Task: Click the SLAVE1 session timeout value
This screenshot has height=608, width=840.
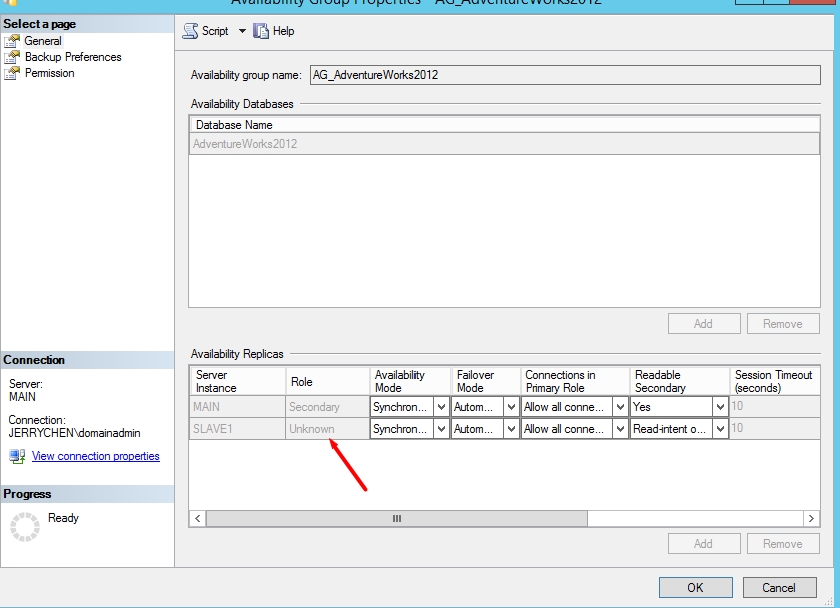Action: [775, 429]
